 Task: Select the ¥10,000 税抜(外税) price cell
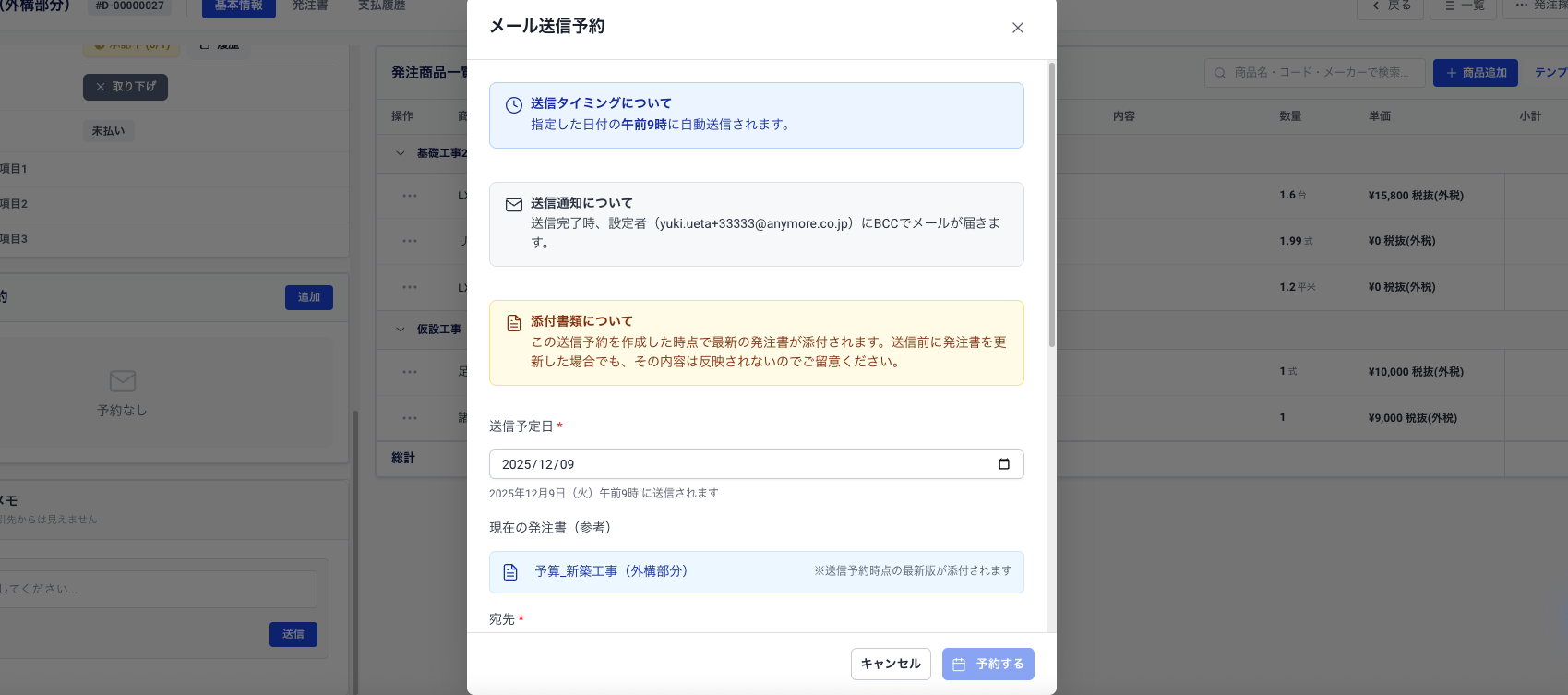[x=1416, y=372]
